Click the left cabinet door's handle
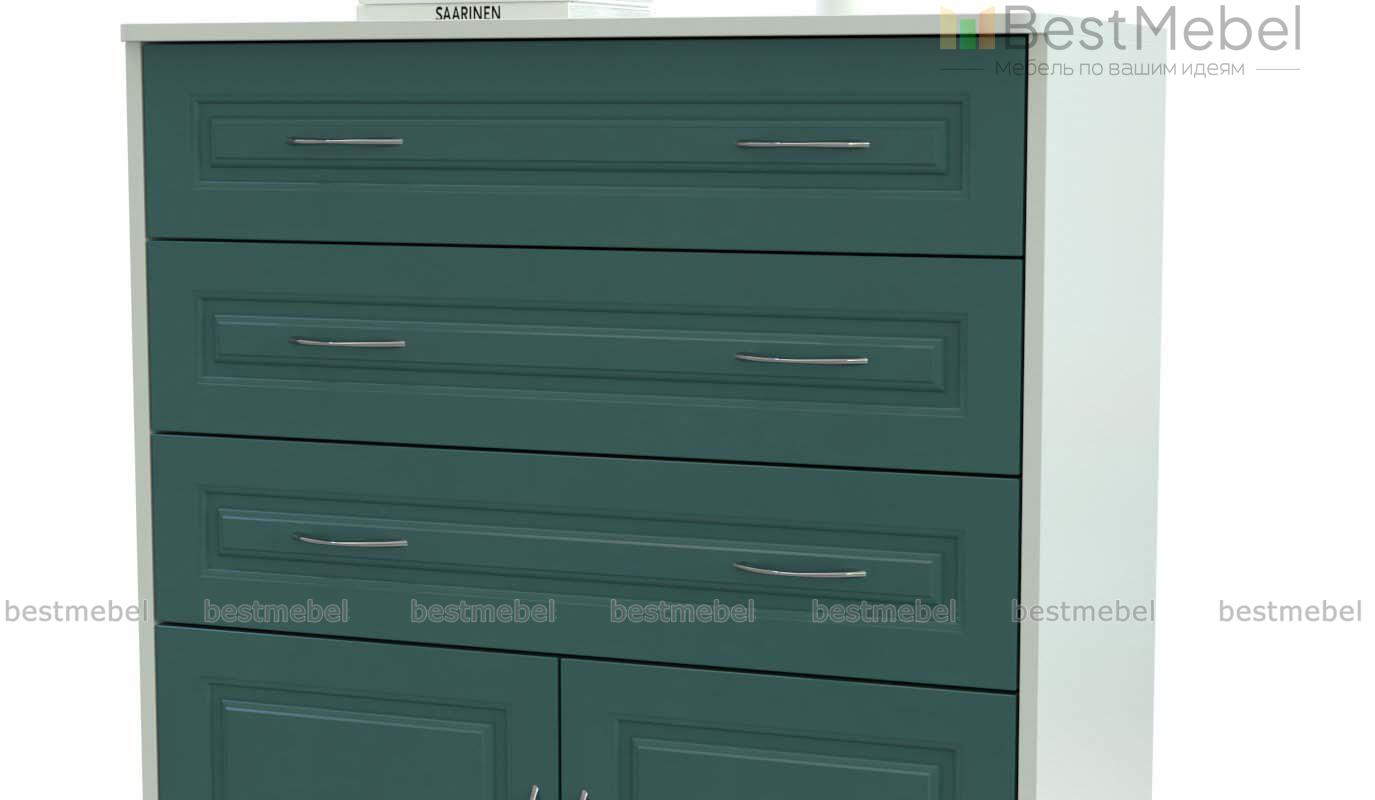The height and width of the screenshot is (800, 1375). [x=535, y=792]
